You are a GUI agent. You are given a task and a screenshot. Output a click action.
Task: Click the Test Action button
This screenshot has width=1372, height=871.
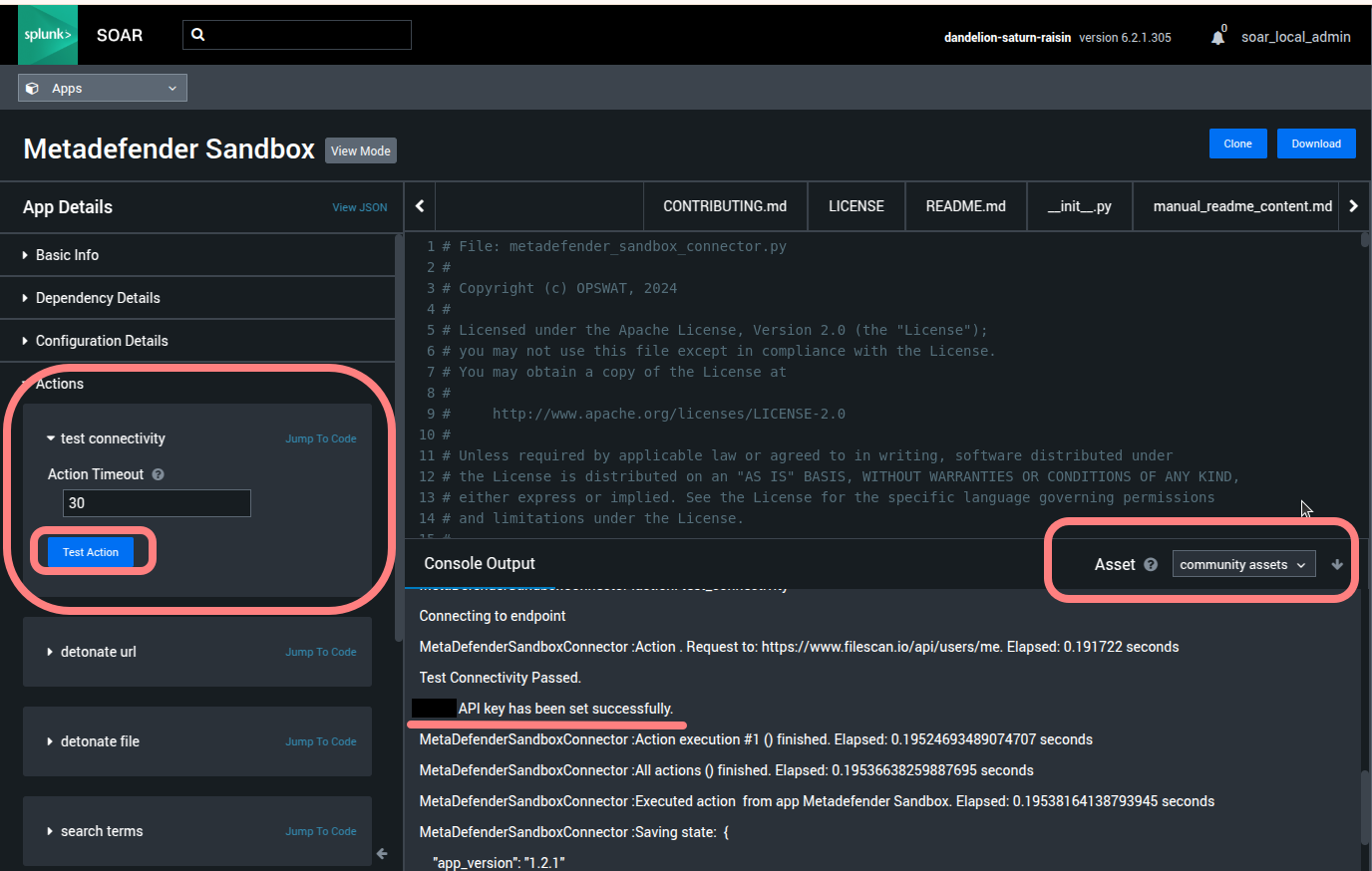pyautogui.click(x=91, y=552)
